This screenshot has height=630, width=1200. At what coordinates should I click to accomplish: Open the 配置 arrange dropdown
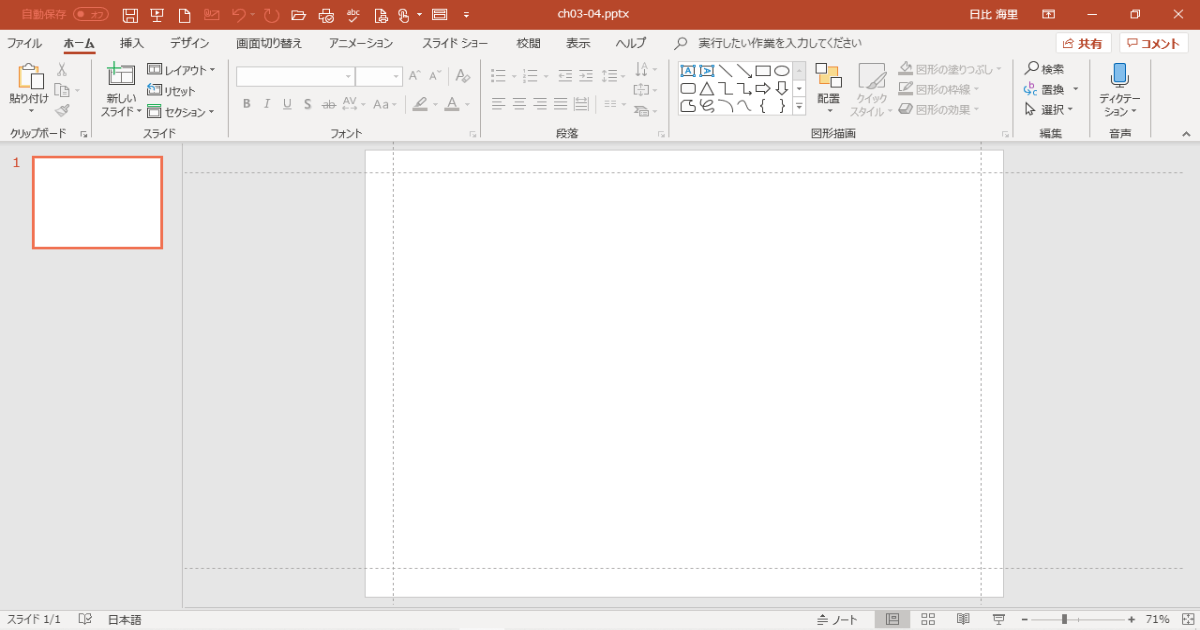[829, 89]
